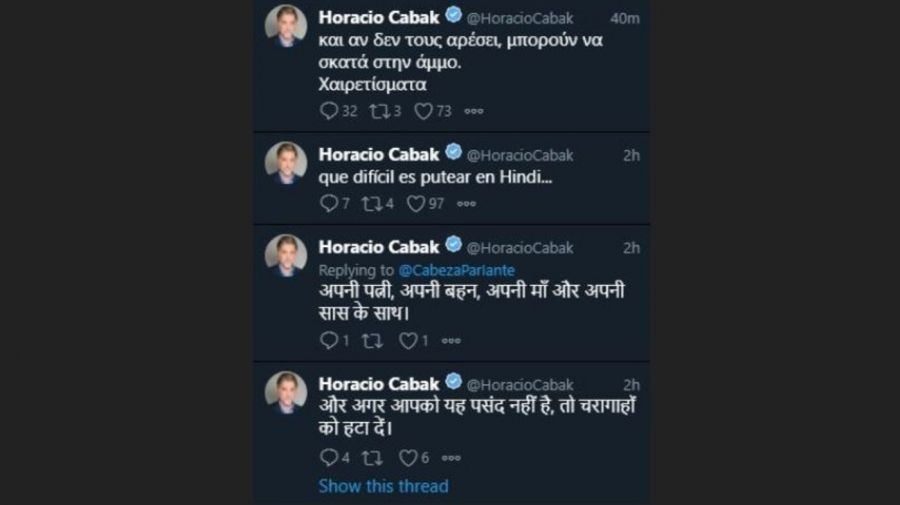Reply to the 'putear en Hindi' tweet
This screenshot has width=900, height=505.
coord(328,203)
